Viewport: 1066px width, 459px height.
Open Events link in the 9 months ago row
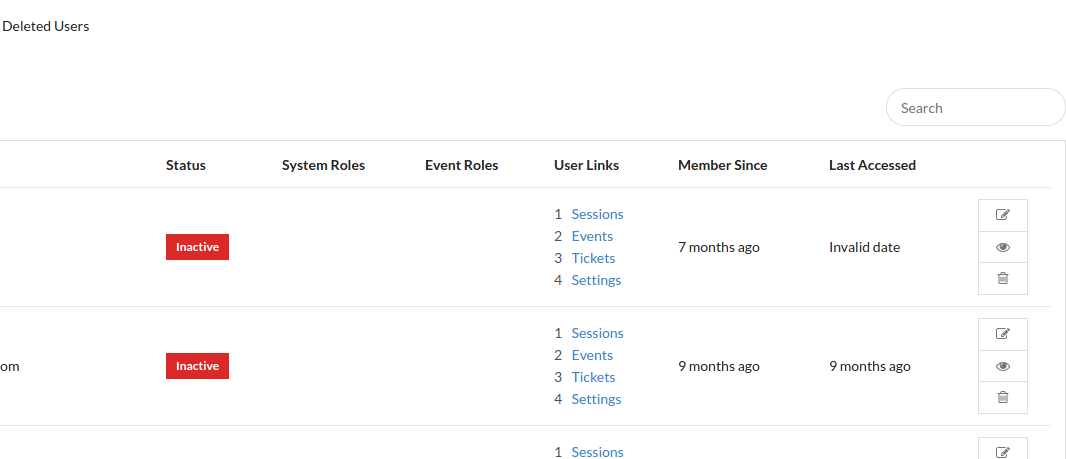pyautogui.click(x=592, y=355)
